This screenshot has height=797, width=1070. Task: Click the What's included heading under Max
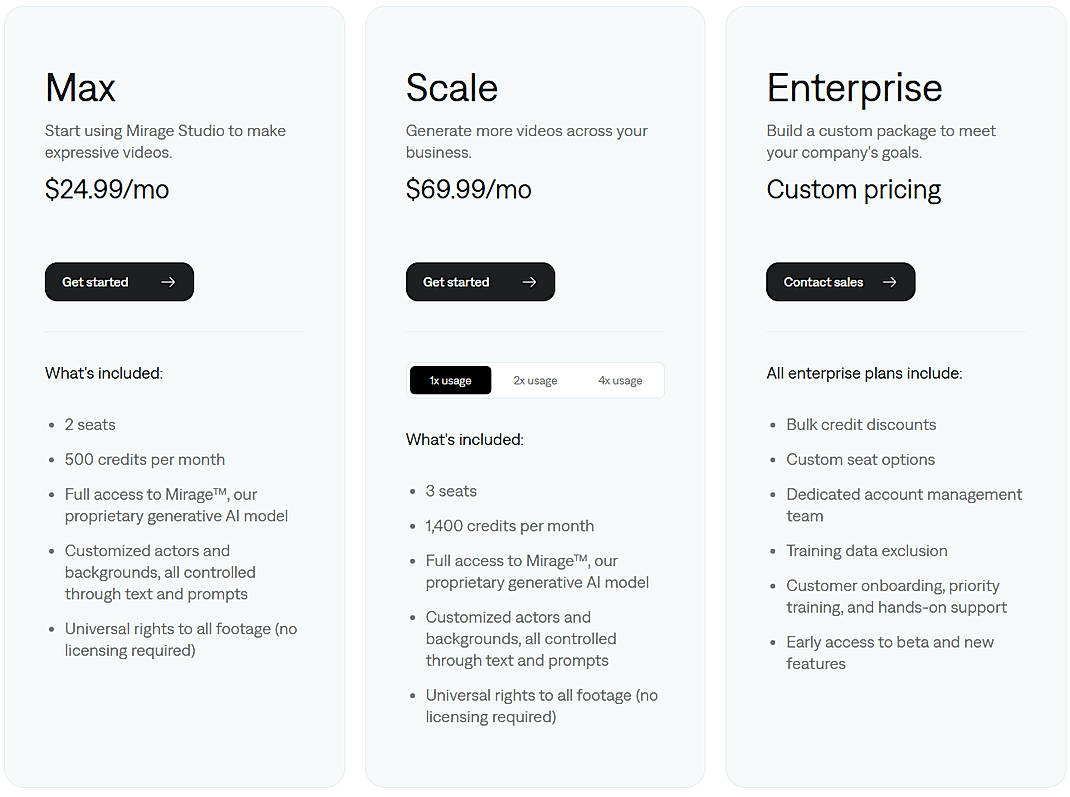click(103, 373)
